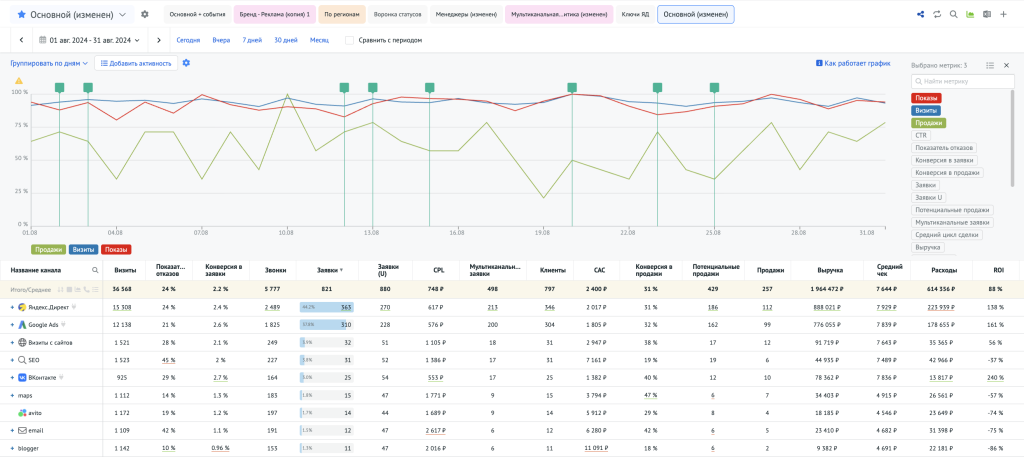Toggle the CTR metric in the metrics list
Viewport: 1024px width, 457px height.
click(920, 135)
